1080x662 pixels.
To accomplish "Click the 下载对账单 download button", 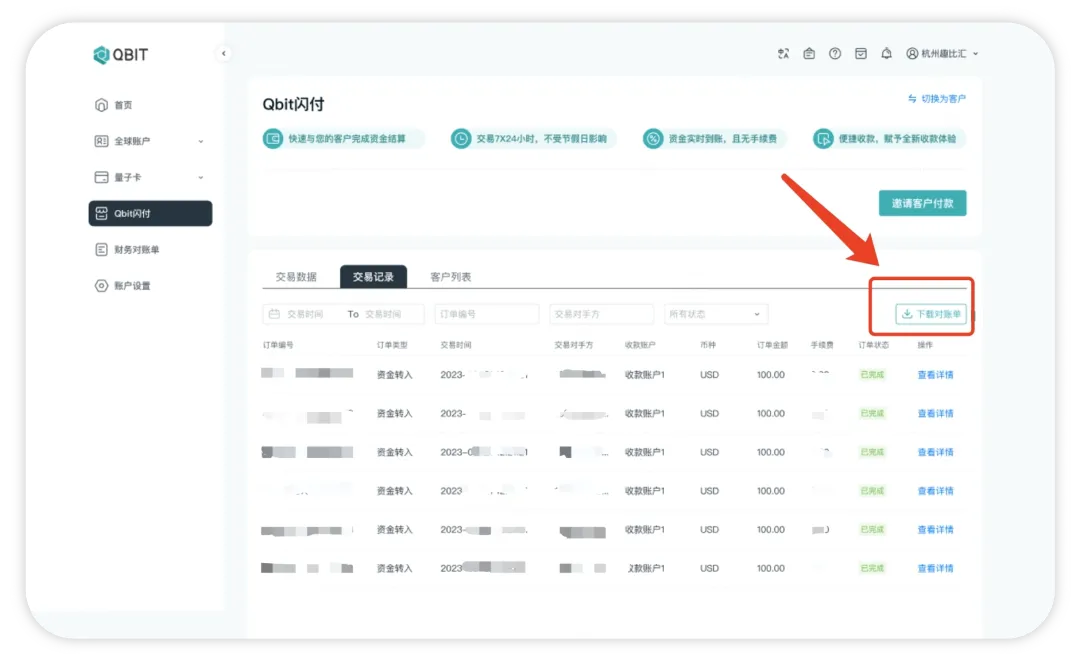I will pos(931,314).
